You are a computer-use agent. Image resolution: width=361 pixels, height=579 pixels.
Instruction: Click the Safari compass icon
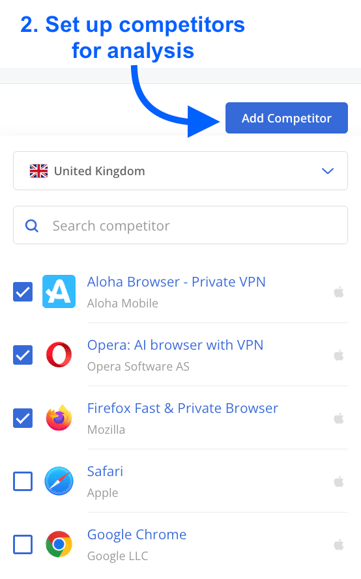59,481
